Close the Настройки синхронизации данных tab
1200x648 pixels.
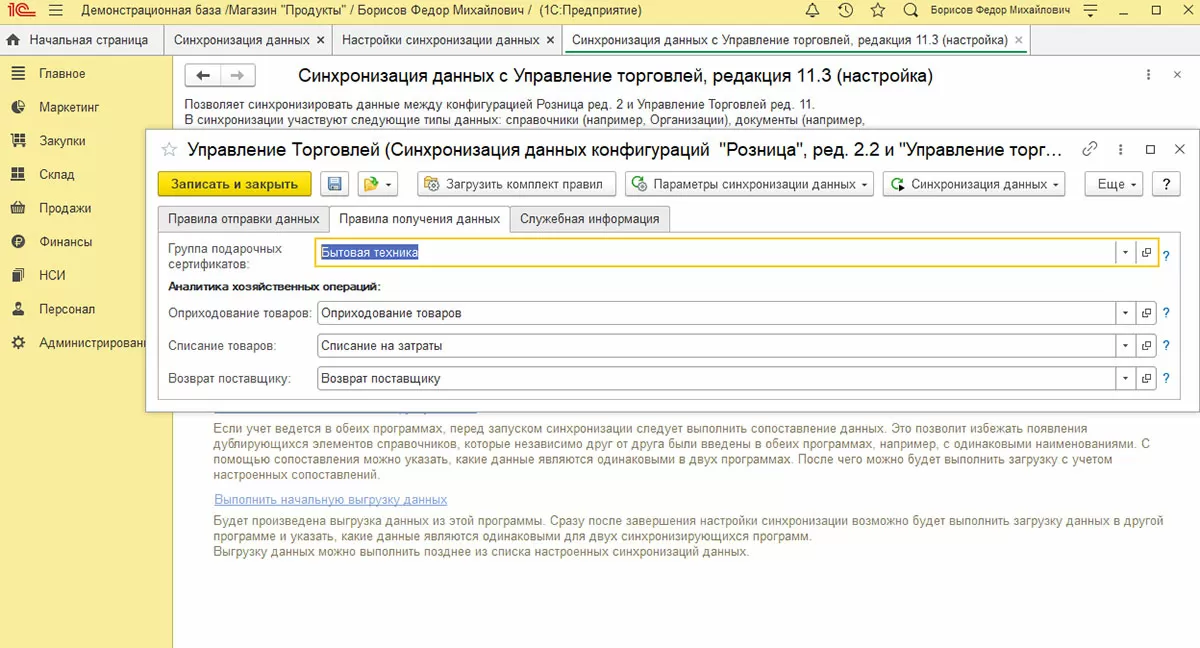(x=550, y=41)
